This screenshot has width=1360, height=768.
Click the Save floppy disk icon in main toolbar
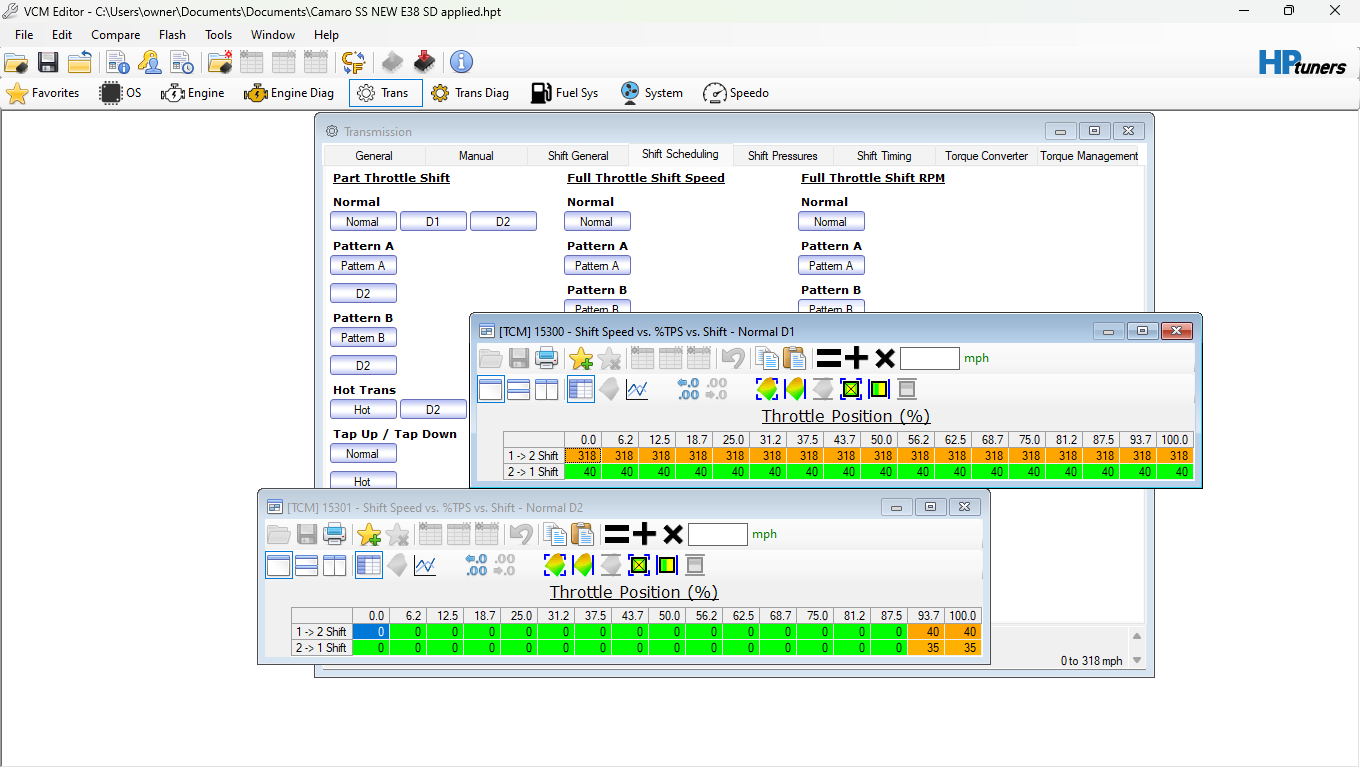tap(48, 63)
